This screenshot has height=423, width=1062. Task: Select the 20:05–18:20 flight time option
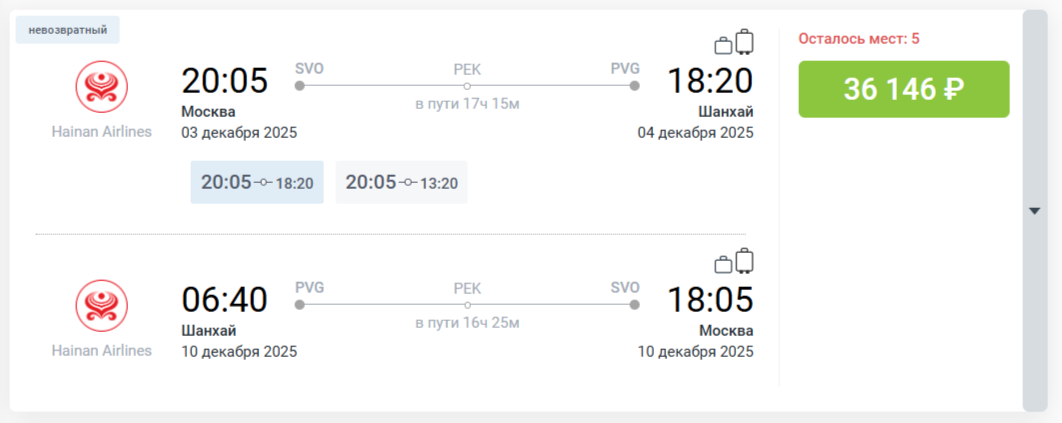(257, 183)
